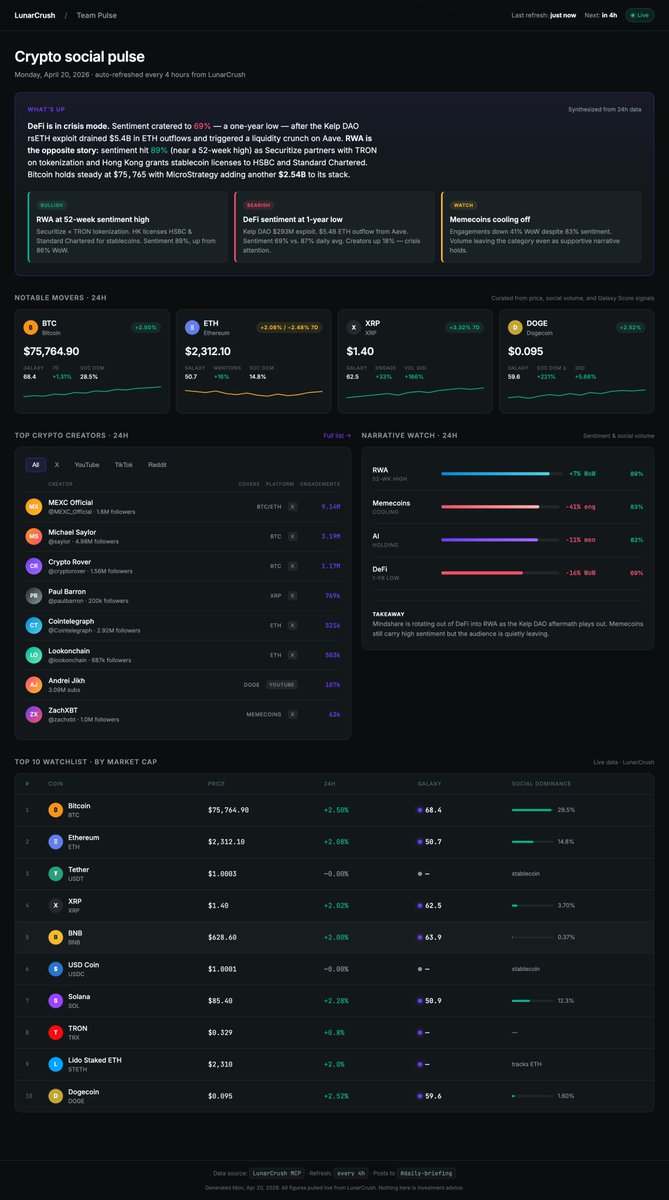Click Cointelegraph creator avatar
The width and height of the screenshot is (669, 1200).
click(x=34, y=625)
